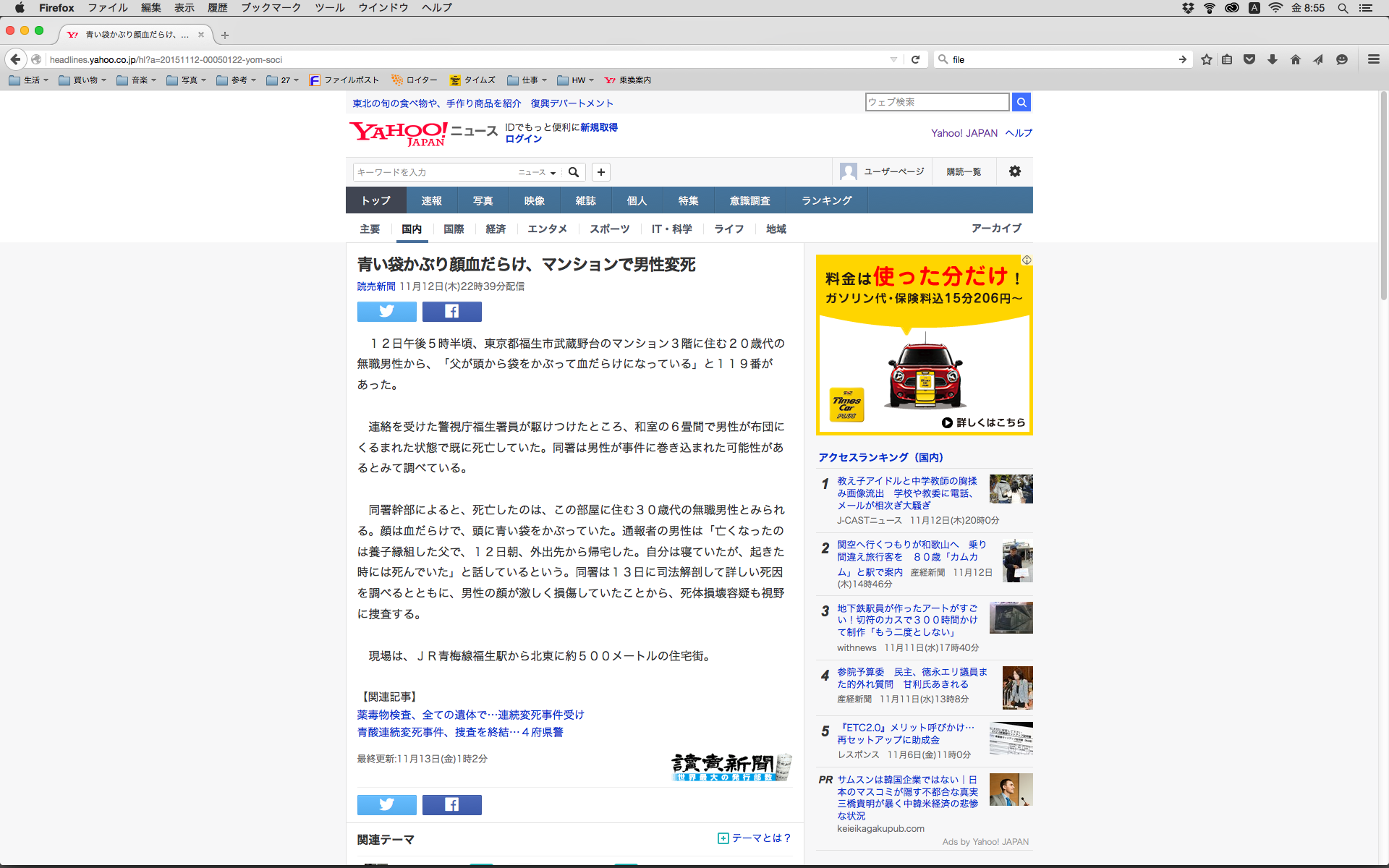The image size is (1389, 868).
Task: Share article via top Twitter button
Action: click(x=386, y=311)
